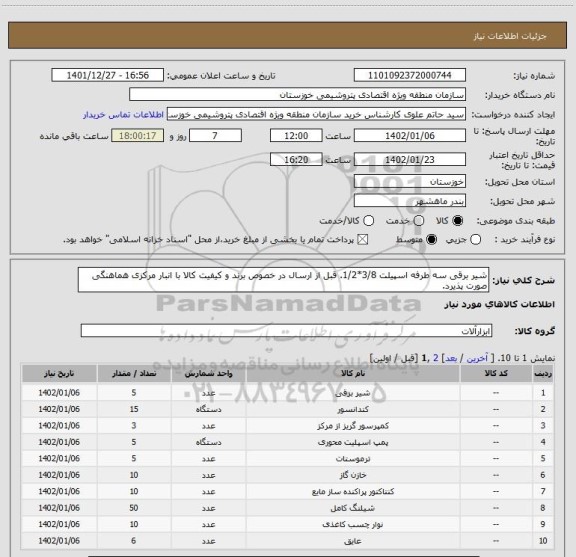Select the کالا radio button
Viewport: 576px width, 557px height.
tap(458, 221)
